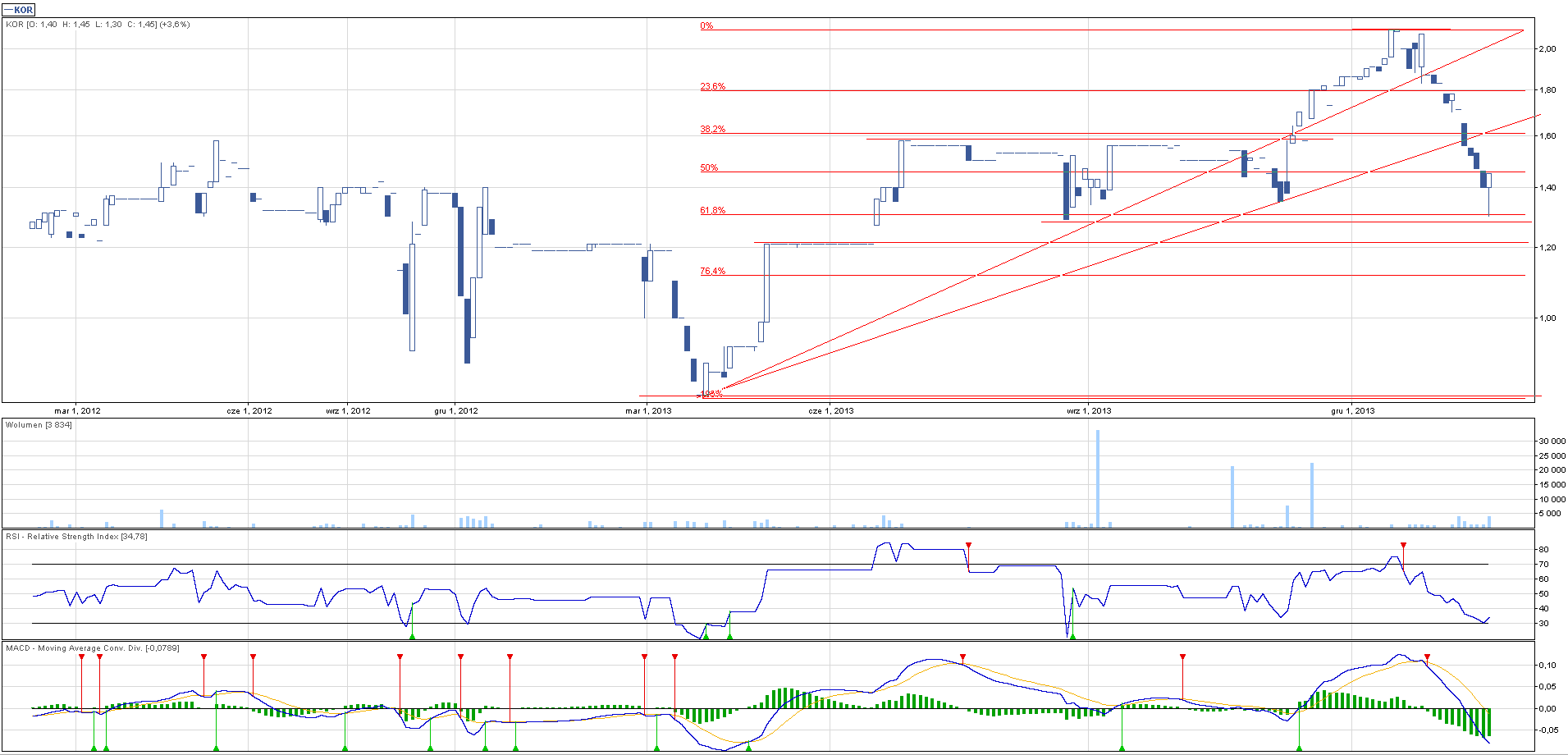Click the RSI Relative Strength Index title
This screenshot has width=1568, height=755.
pos(76,537)
